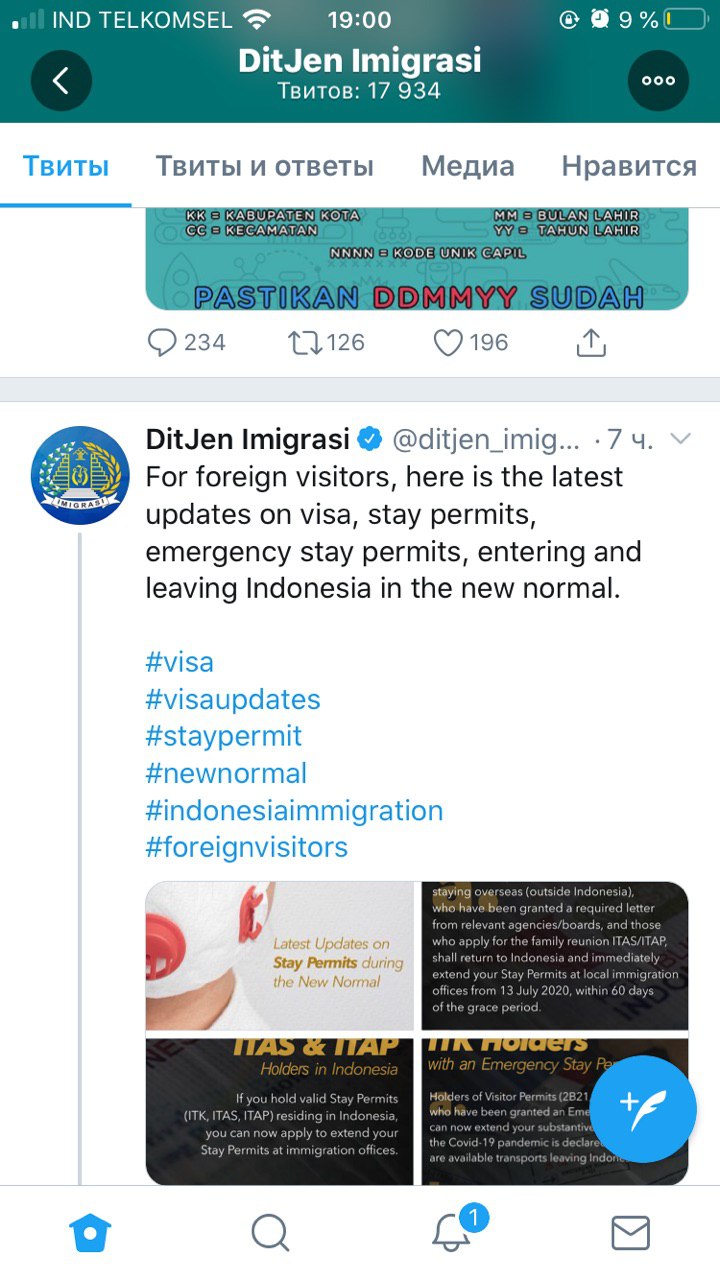Expand the tweet options chevron next to 7 ч.
This screenshot has height=1280, width=720.
(x=680, y=439)
